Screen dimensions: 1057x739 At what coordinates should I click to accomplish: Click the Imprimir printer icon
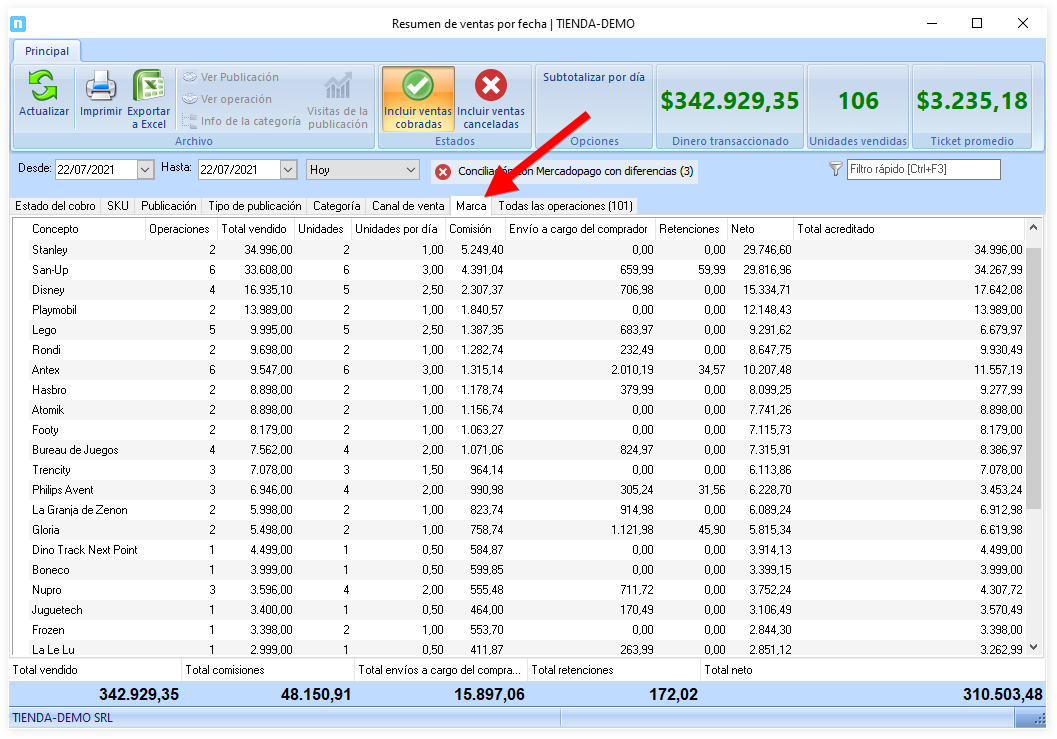pyautogui.click(x=100, y=87)
